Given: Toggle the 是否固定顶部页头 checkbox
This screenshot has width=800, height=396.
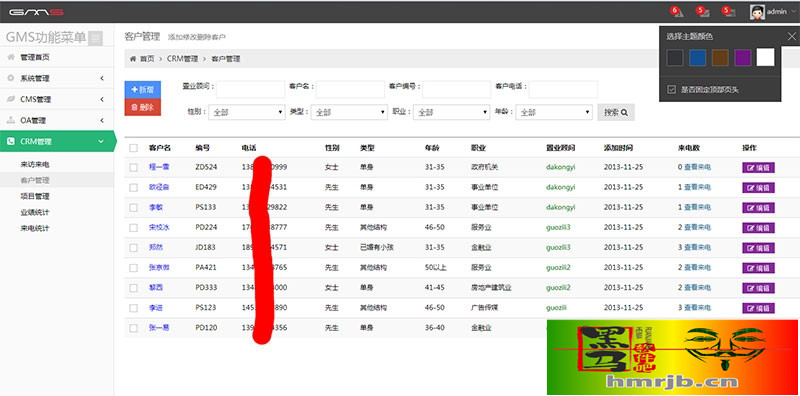Looking at the screenshot, I should 671,89.
